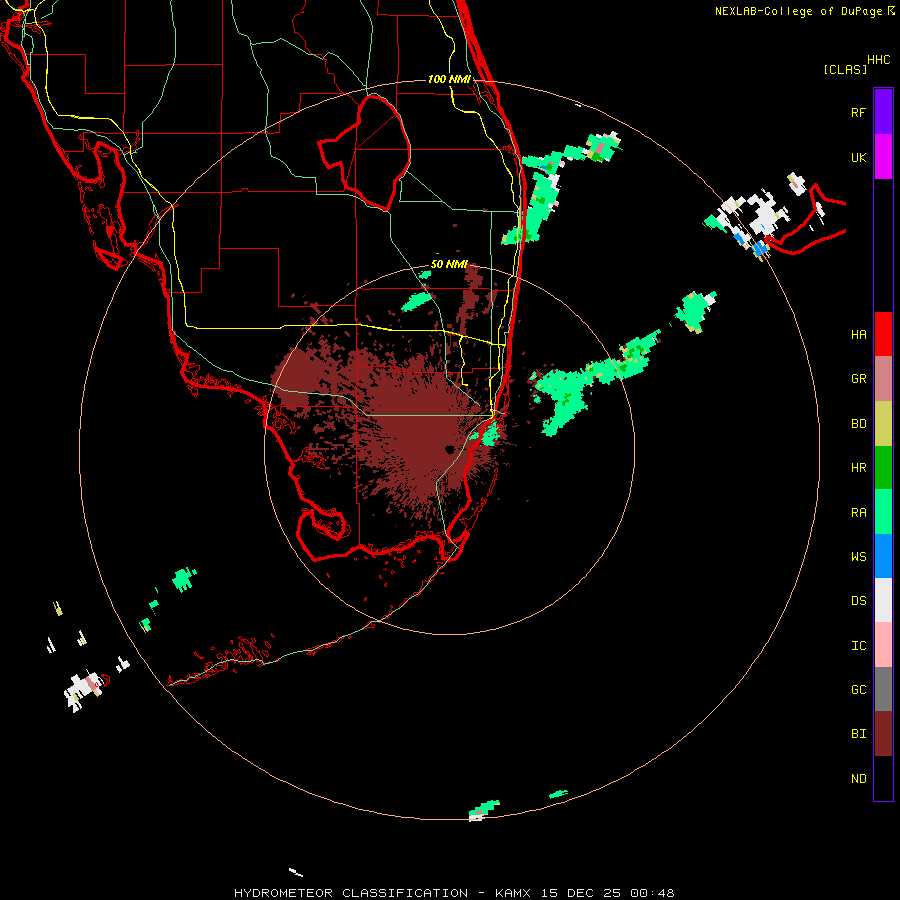Click the GC gray legend swatch
The height and width of the screenshot is (900, 900).
[883, 689]
